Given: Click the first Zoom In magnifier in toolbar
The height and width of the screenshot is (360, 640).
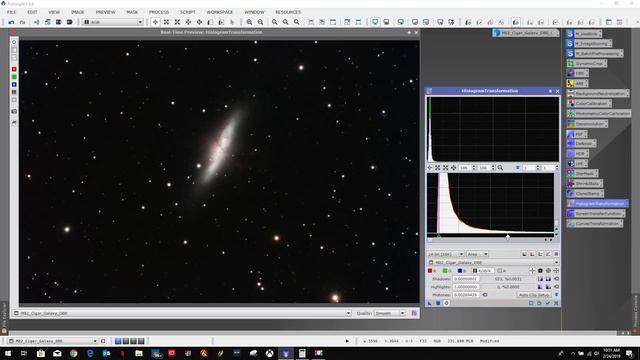Looking at the screenshot, I should coord(249,22).
